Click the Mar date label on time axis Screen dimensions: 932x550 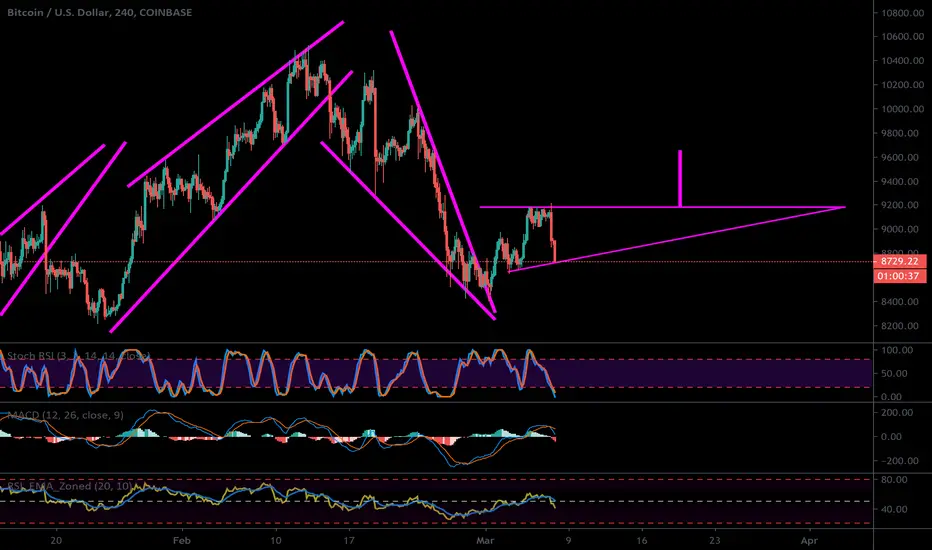485,540
